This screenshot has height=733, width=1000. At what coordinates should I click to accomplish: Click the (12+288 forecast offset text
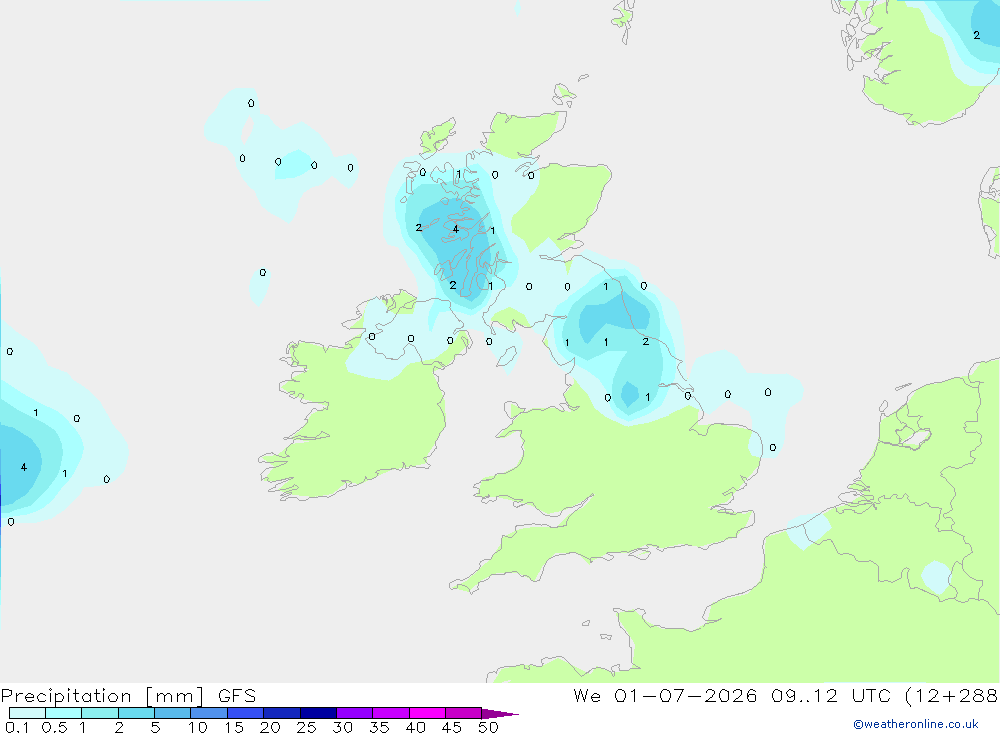tap(952, 696)
